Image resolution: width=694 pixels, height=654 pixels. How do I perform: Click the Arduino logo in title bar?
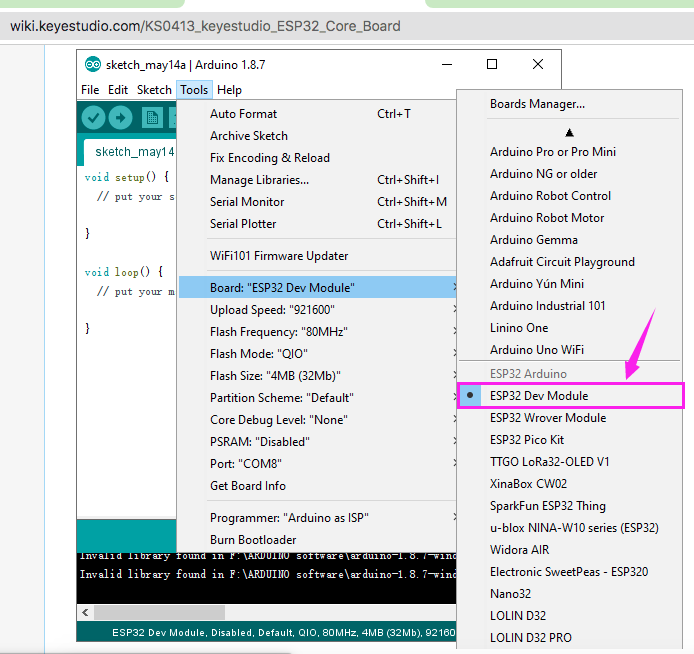pos(93,65)
